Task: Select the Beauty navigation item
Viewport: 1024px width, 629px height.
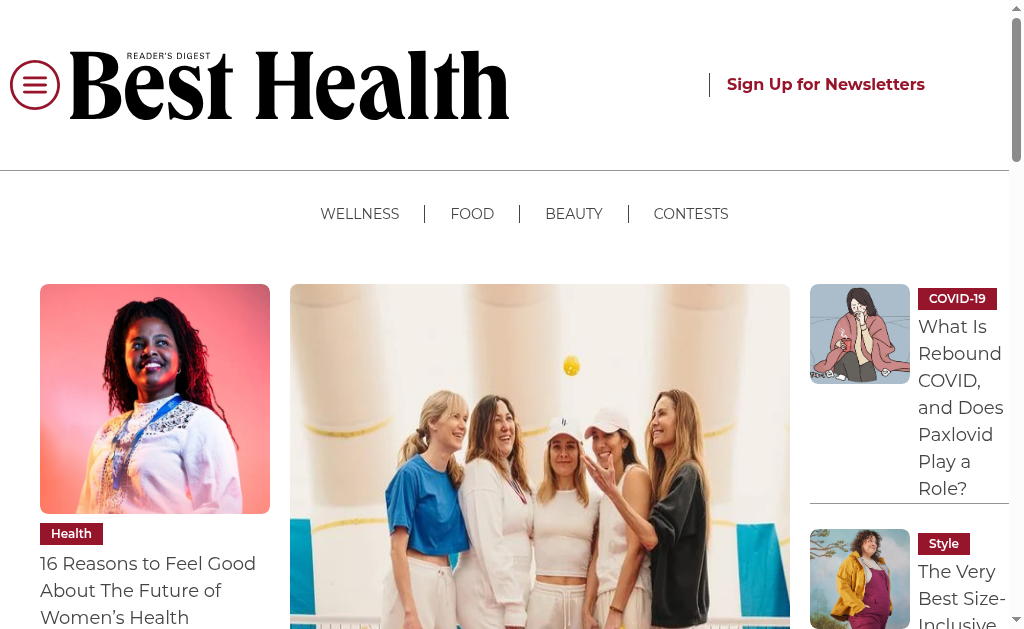Action: (x=574, y=214)
